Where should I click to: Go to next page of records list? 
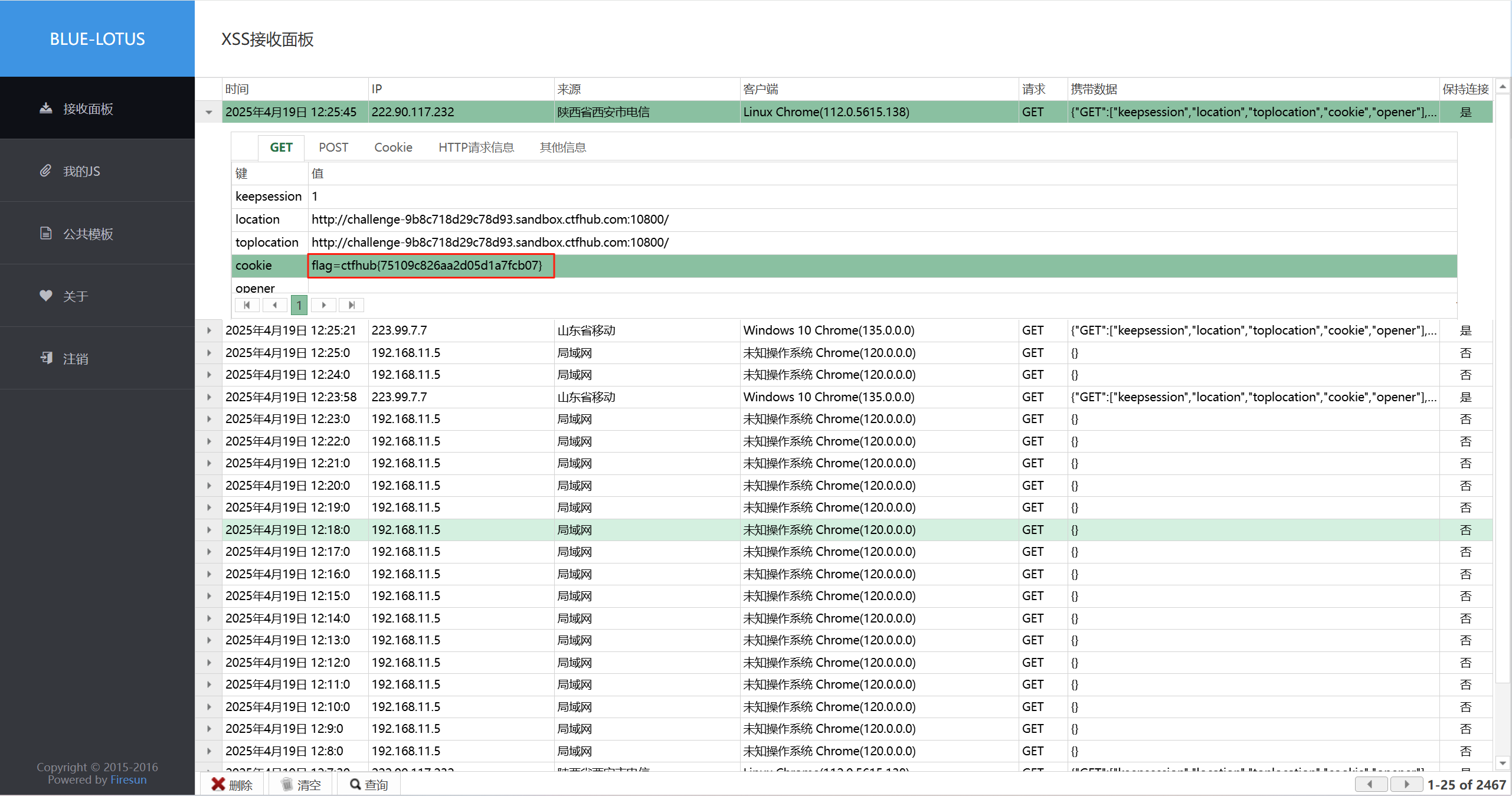(1406, 784)
